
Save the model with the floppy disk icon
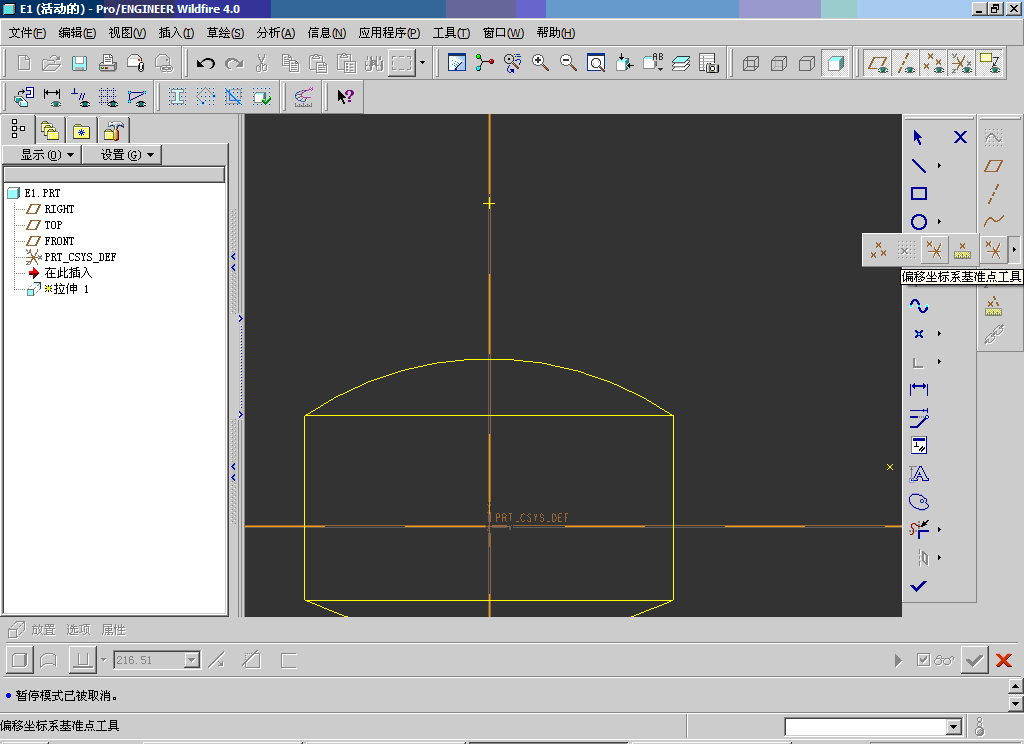80,63
